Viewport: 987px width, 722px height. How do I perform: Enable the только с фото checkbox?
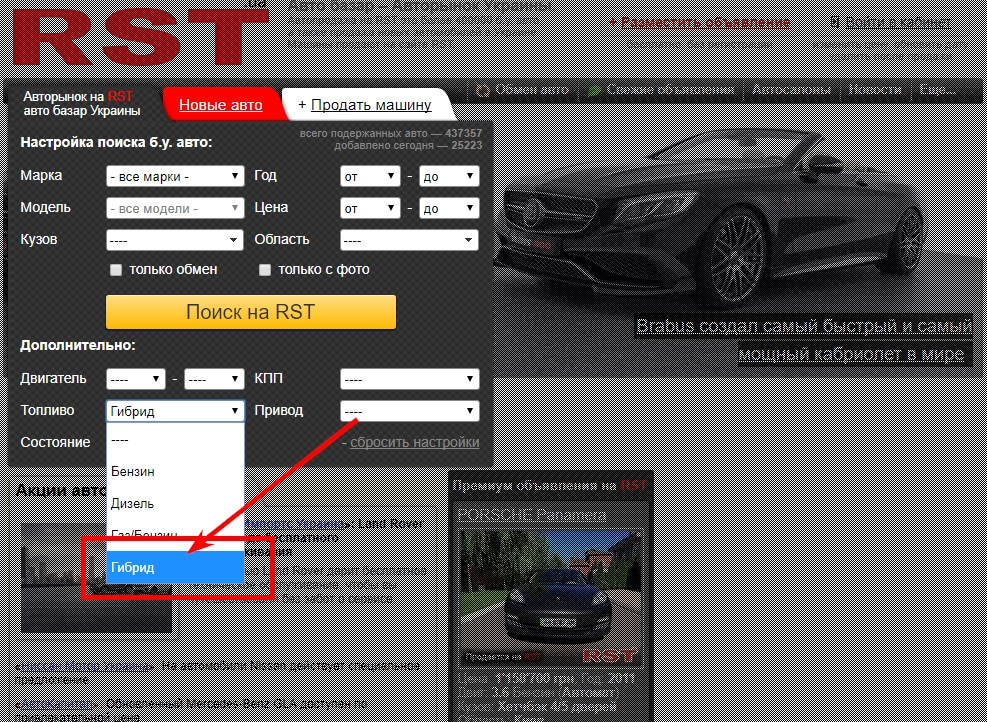(x=265, y=270)
